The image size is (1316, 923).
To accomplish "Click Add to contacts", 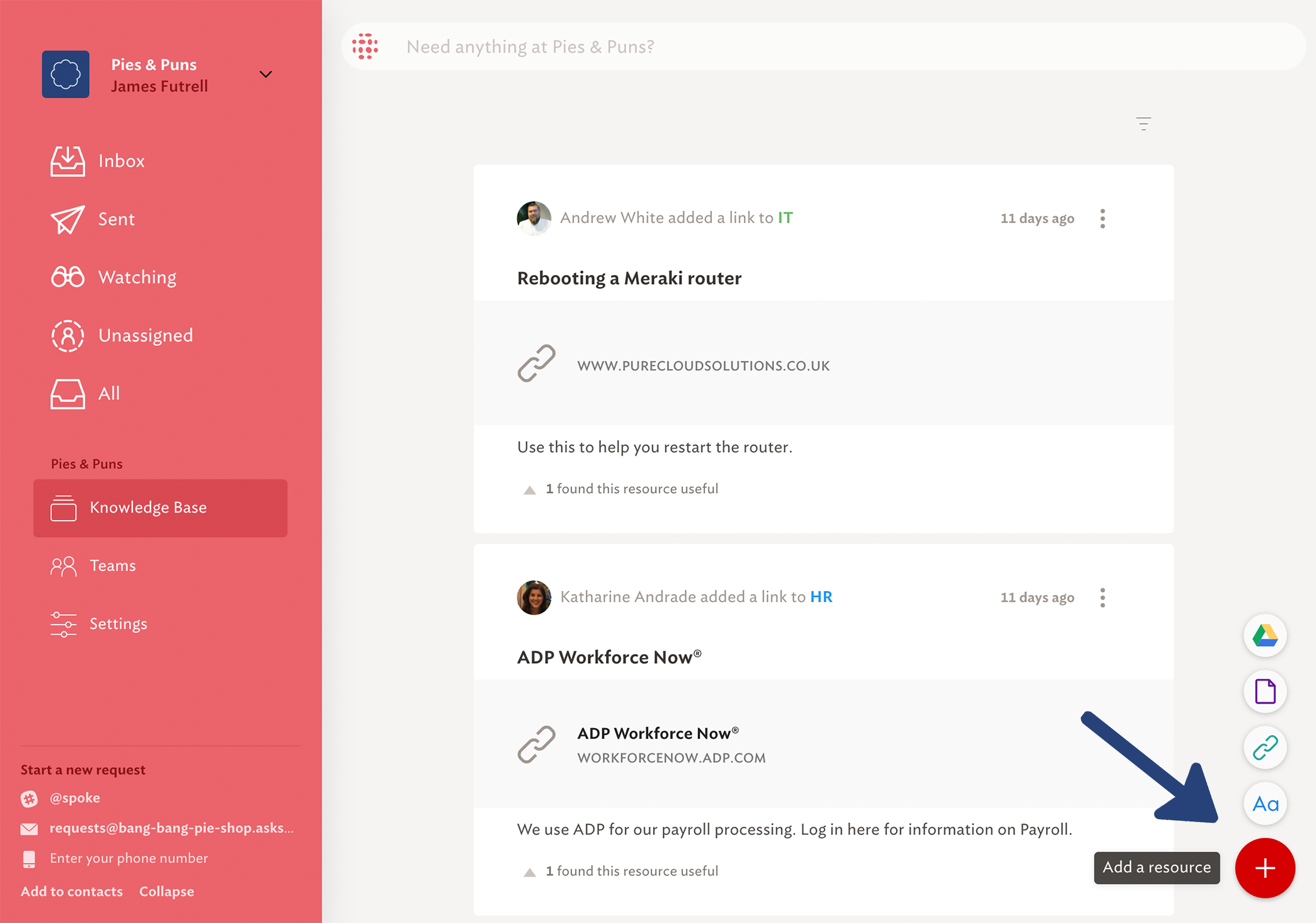I will [71, 892].
